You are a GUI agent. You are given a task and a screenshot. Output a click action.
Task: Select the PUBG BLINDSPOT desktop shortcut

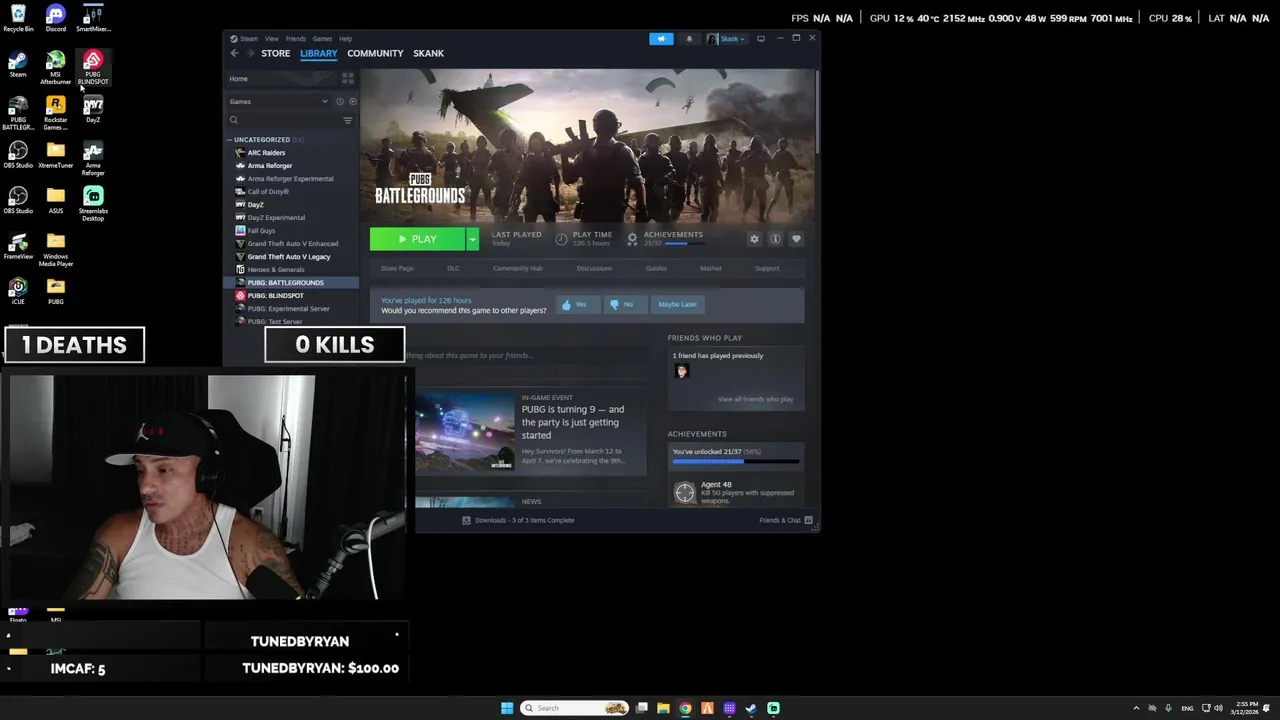(93, 68)
